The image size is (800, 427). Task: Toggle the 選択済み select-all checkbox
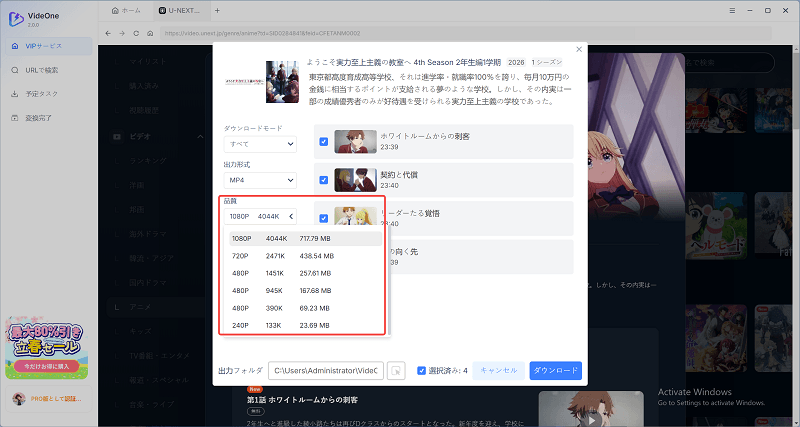point(421,370)
